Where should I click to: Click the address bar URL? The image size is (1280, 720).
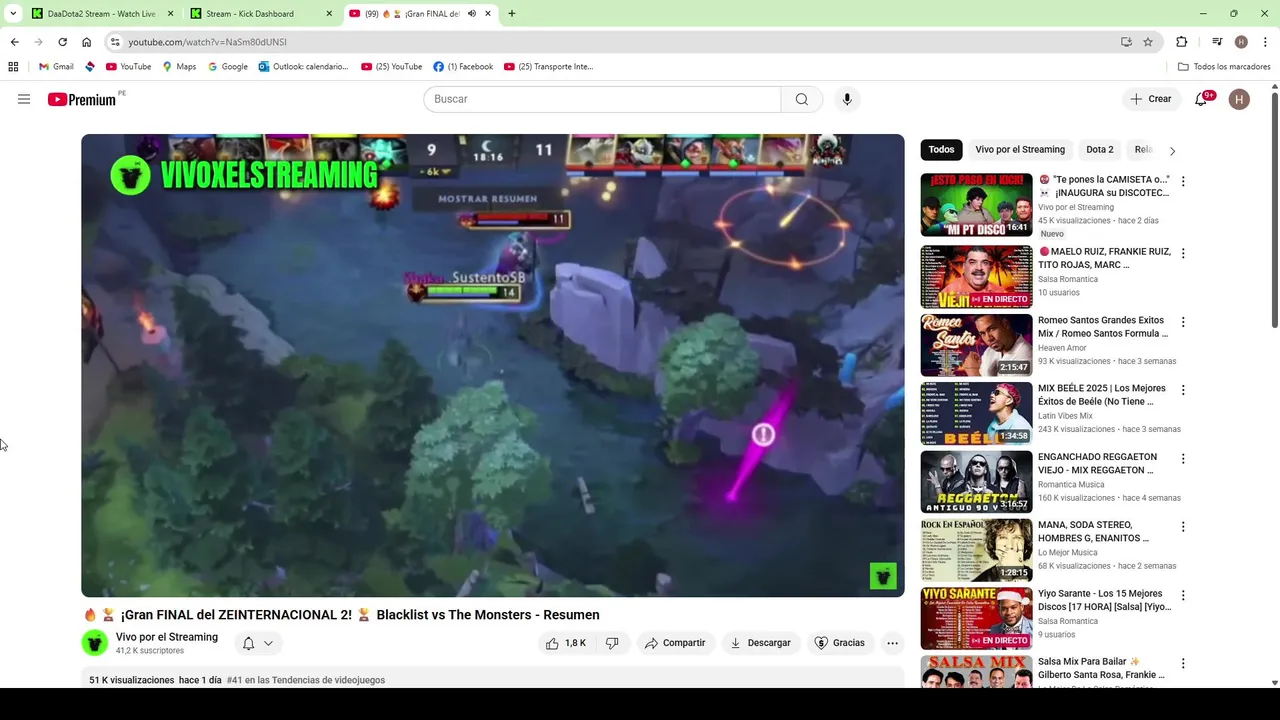click(207, 42)
